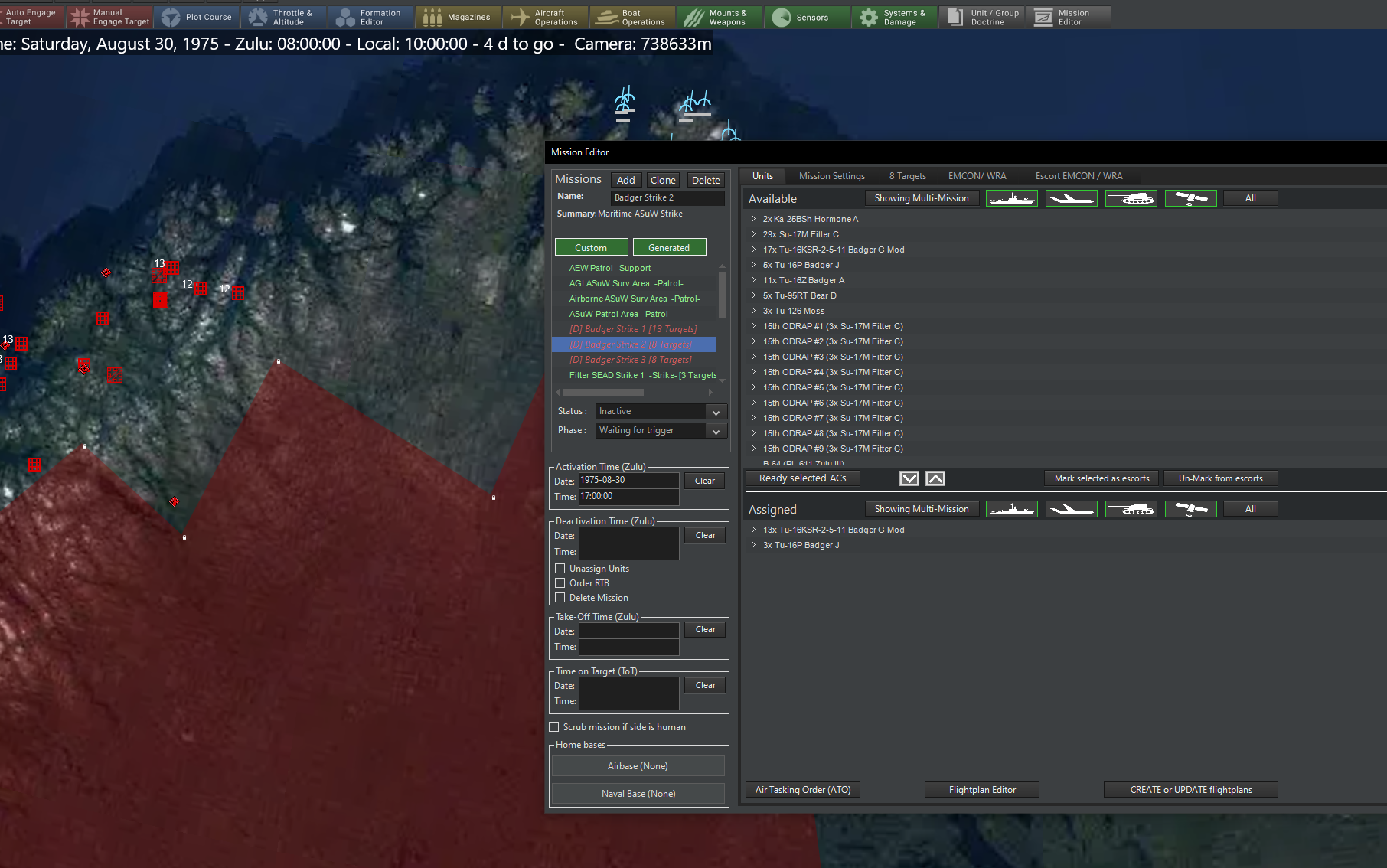
Task: Check the Order RTB option
Action: pyautogui.click(x=560, y=583)
